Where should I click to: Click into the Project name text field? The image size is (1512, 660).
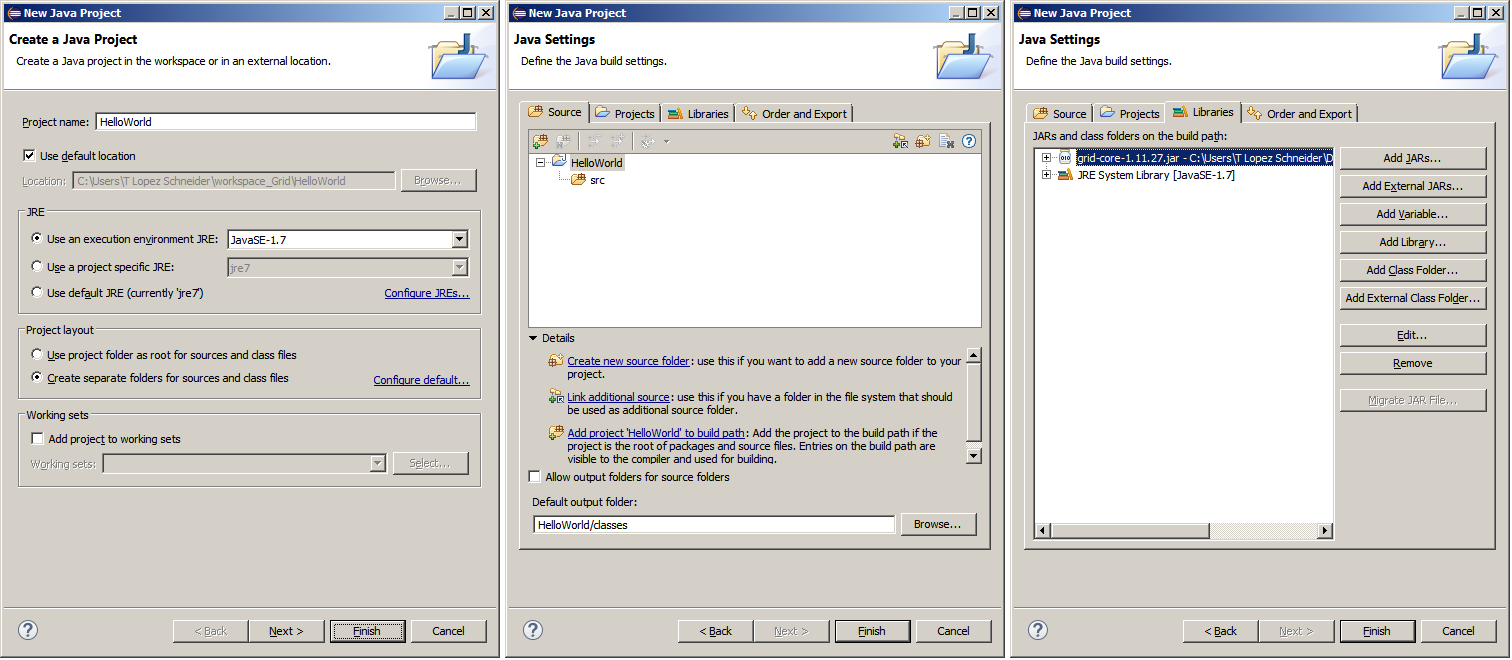click(x=285, y=122)
